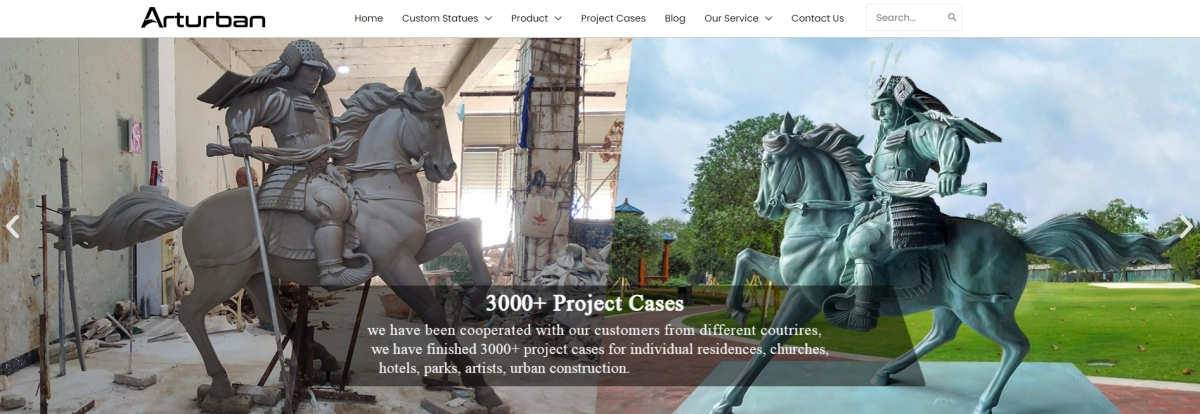
Task: Show the previous slide with left arrow
Action: [12, 227]
